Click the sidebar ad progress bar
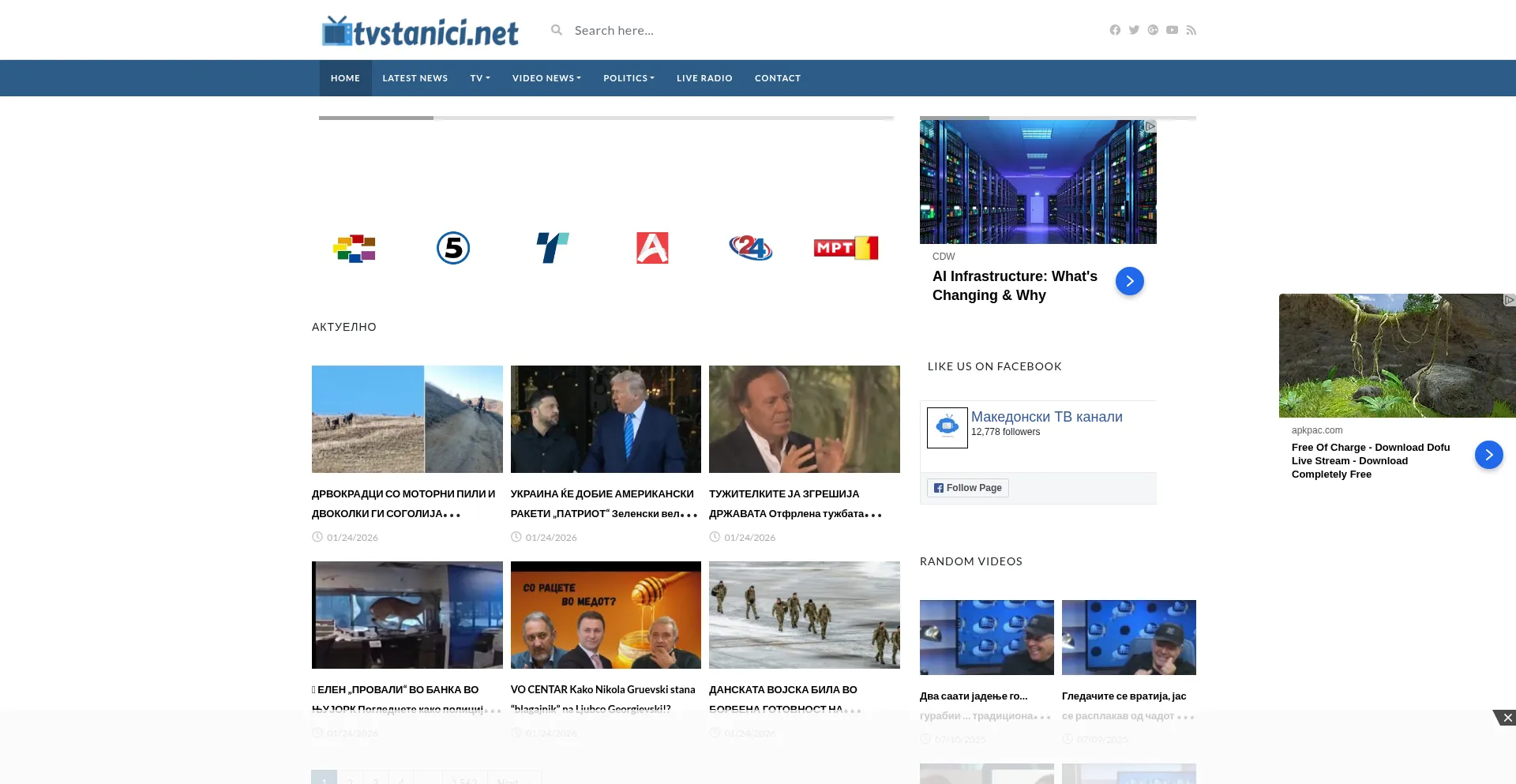 1058,118
